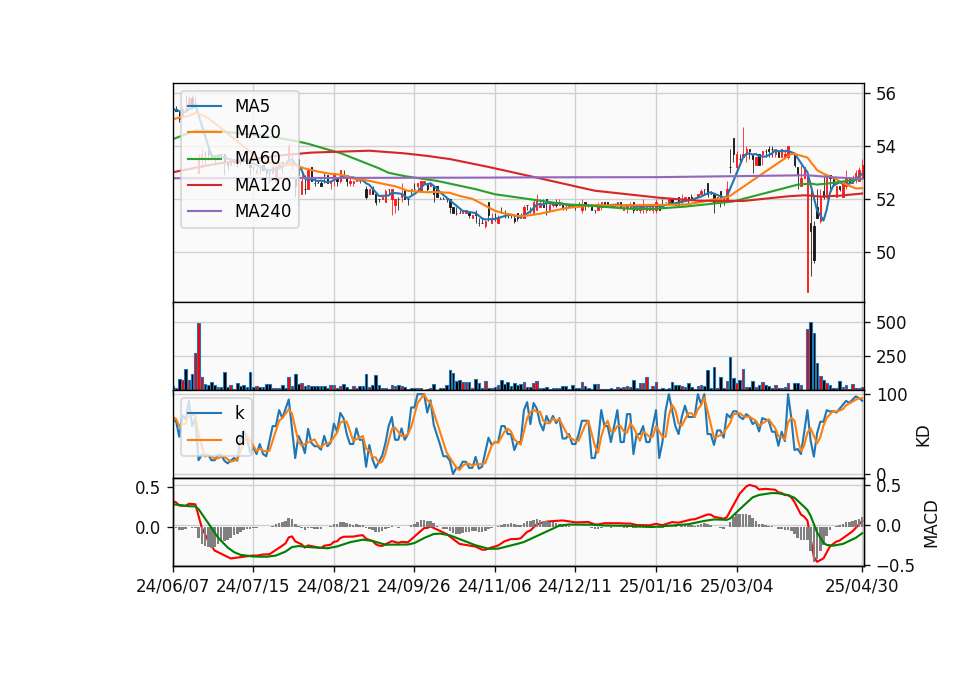Click the 24/11/06 date axis label
The width and height of the screenshot is (960, 690).
coord(494,586)
